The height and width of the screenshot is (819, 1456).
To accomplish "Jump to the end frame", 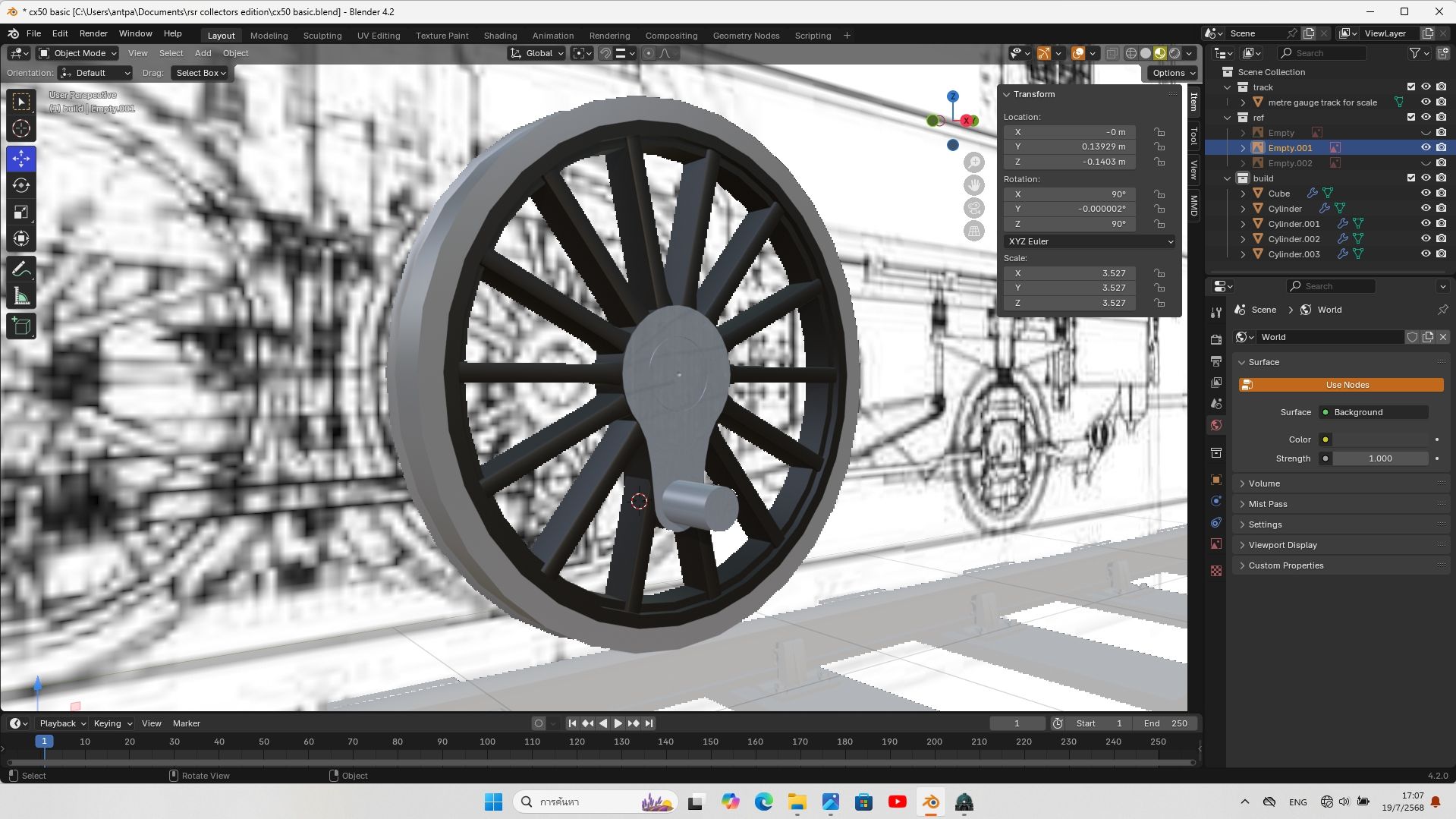I will click(649, 723).
